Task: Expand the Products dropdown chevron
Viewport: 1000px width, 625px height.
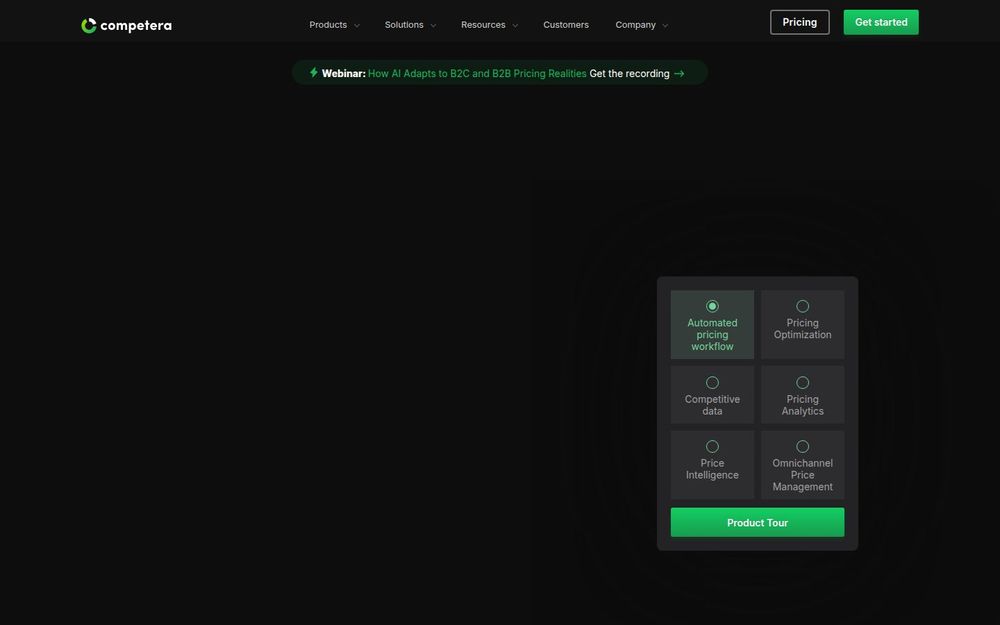Action: pos(357,26)
